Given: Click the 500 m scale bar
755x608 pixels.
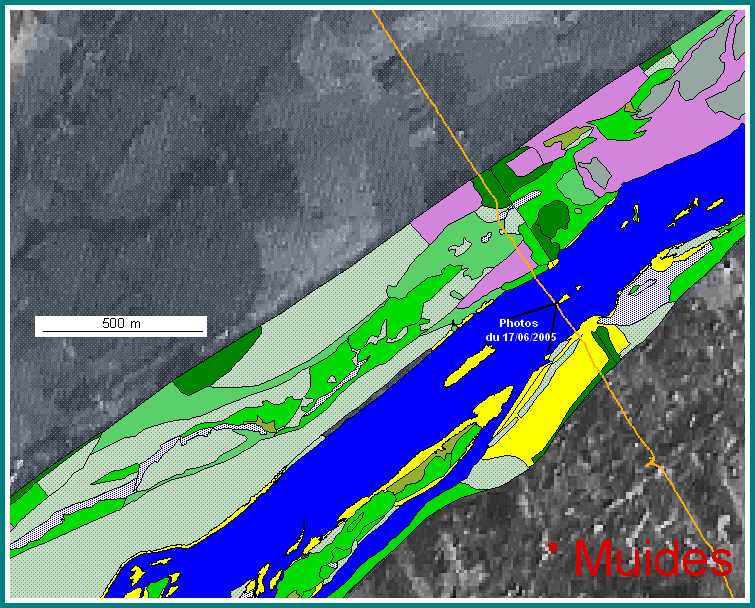Looking at the screenshot, I should click(121, 326).
